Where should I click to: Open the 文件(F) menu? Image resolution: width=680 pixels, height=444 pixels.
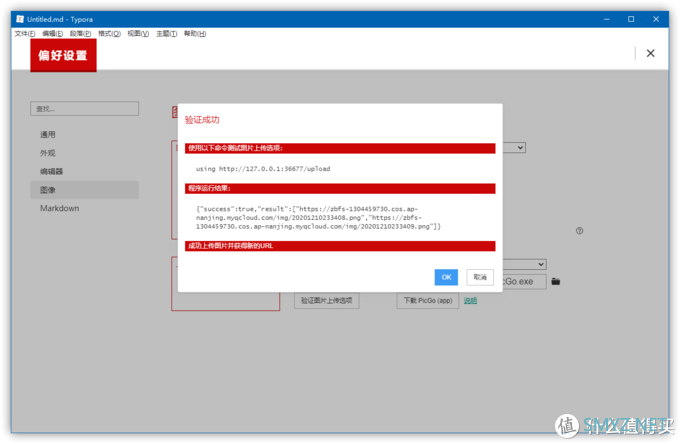tap(25, 33)
